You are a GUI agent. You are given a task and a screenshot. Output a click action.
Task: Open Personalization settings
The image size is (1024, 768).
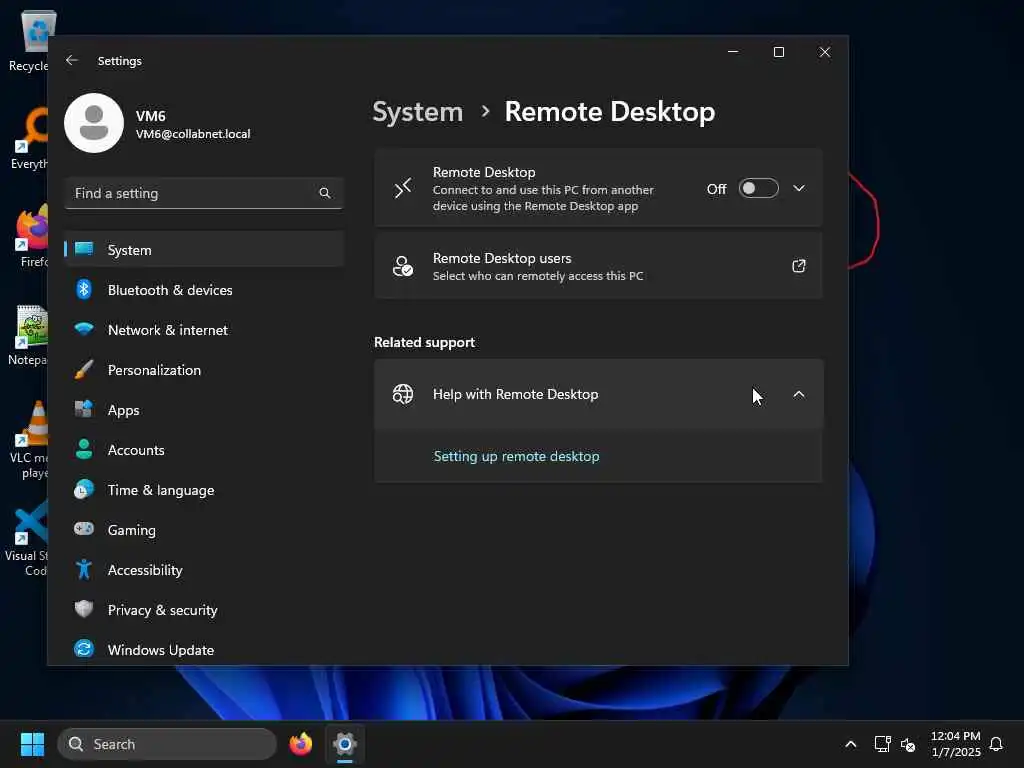204,370
